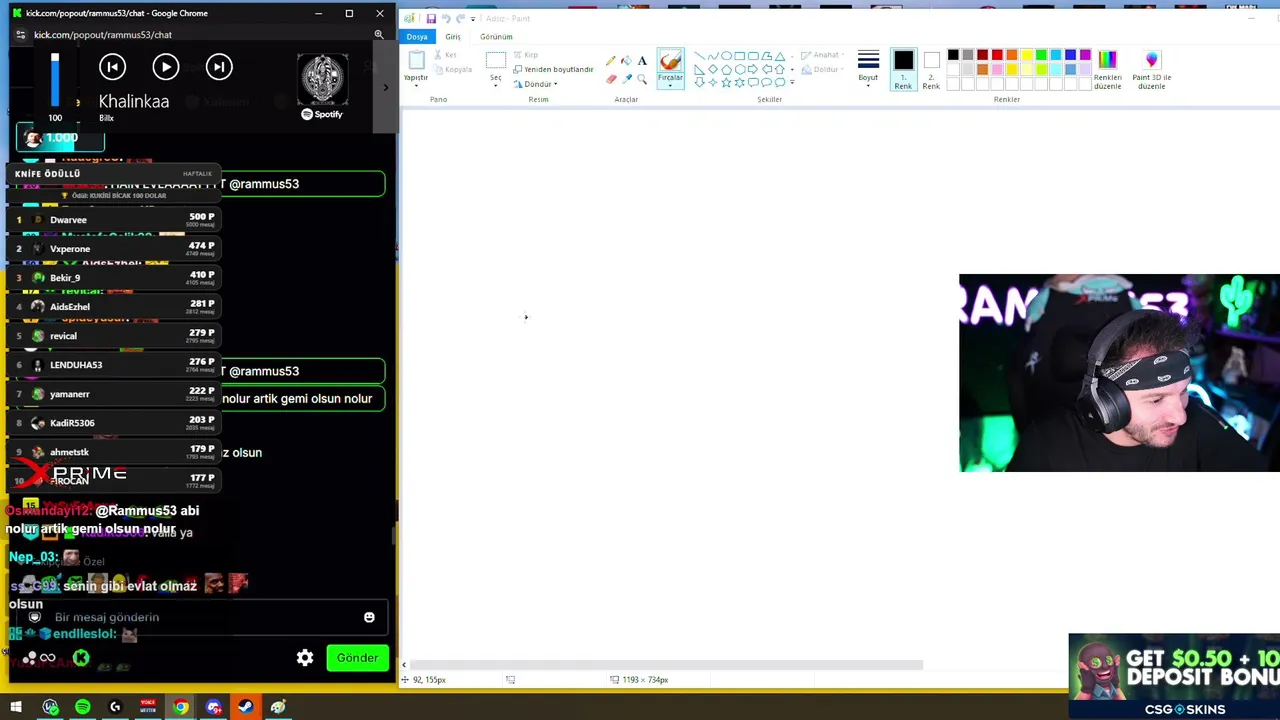Click Yeniden boyutlandır resize button

point(553,69)
